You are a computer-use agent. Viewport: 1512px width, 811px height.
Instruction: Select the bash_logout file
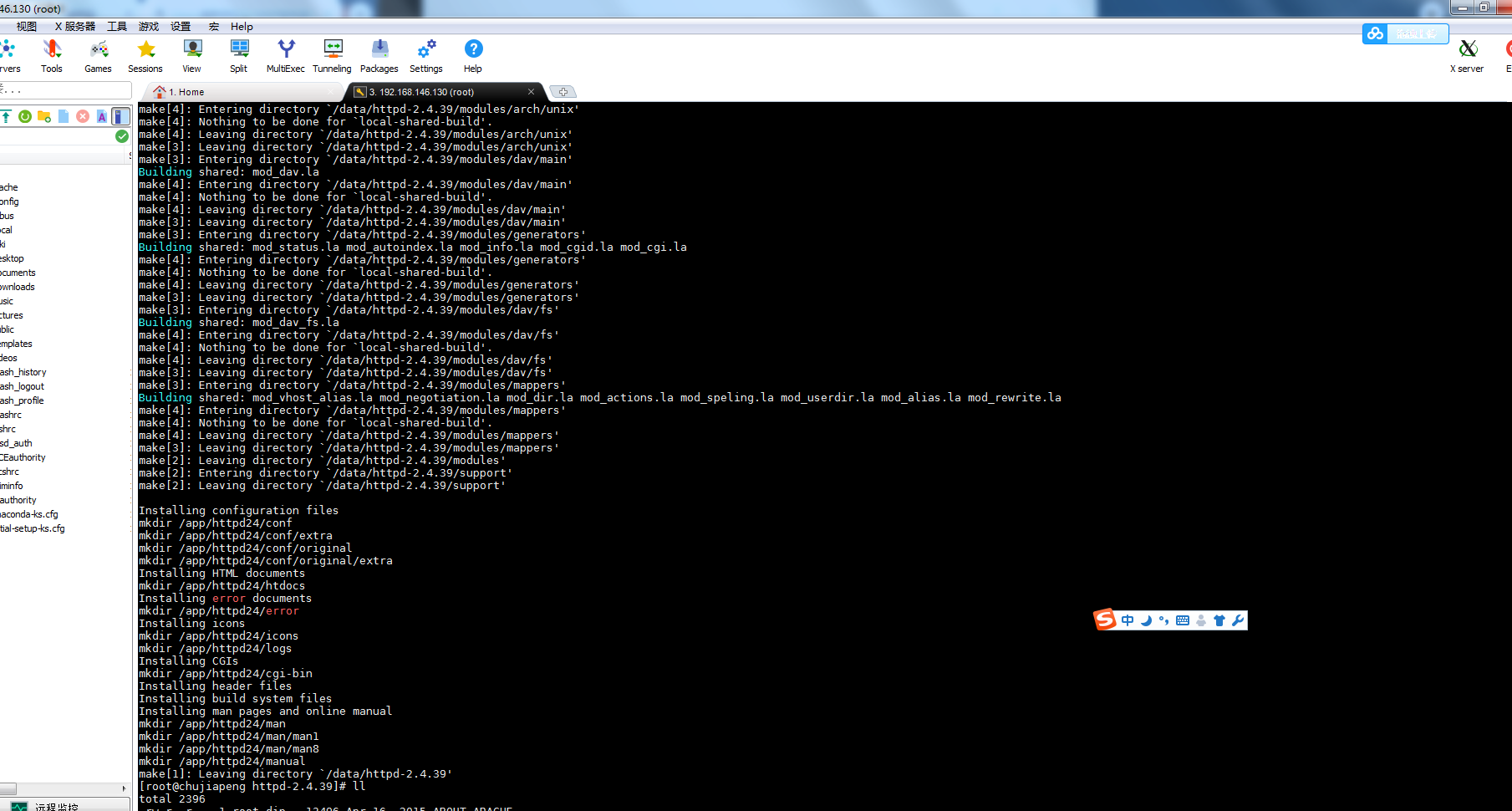click(x=22, y=386)
